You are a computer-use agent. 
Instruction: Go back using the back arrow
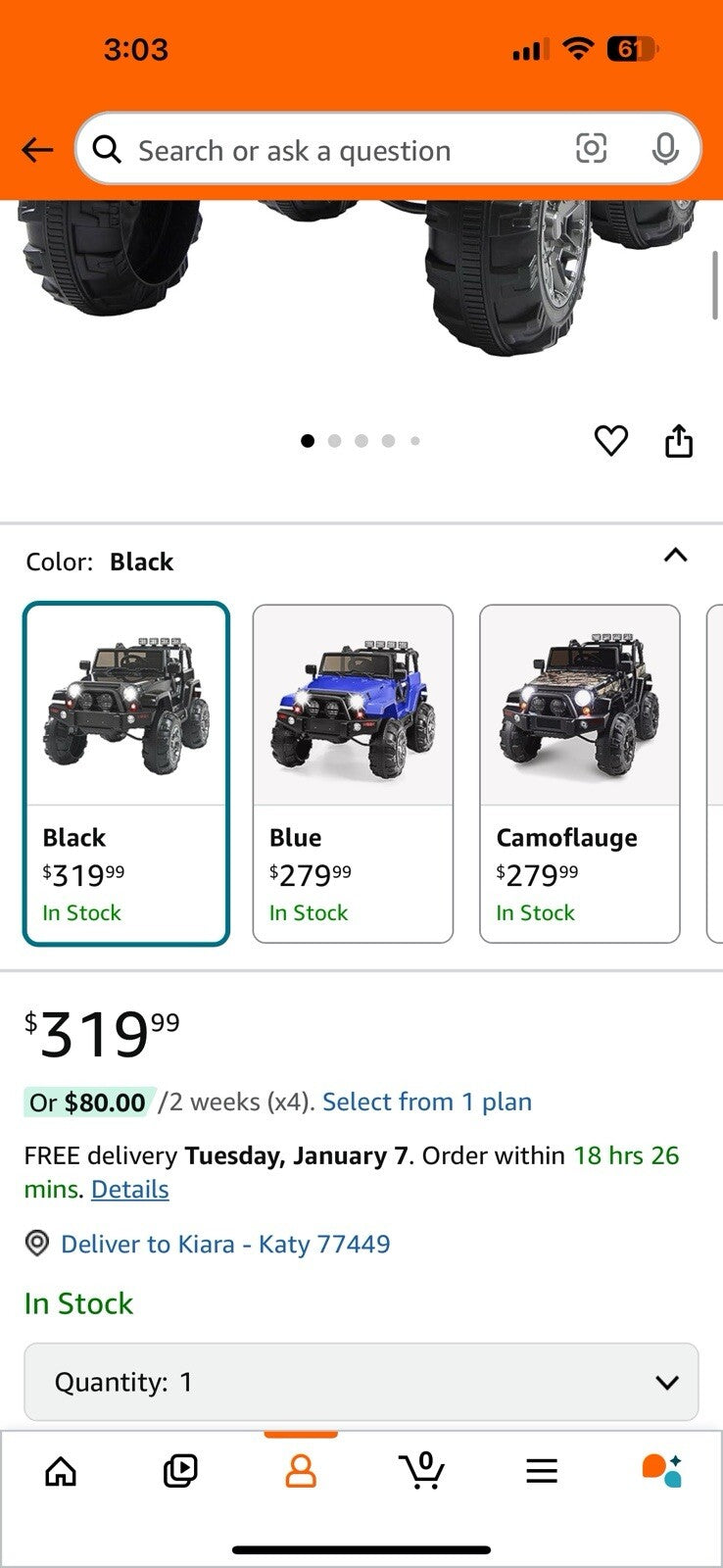pyautogui.click(x=36, y=149)
